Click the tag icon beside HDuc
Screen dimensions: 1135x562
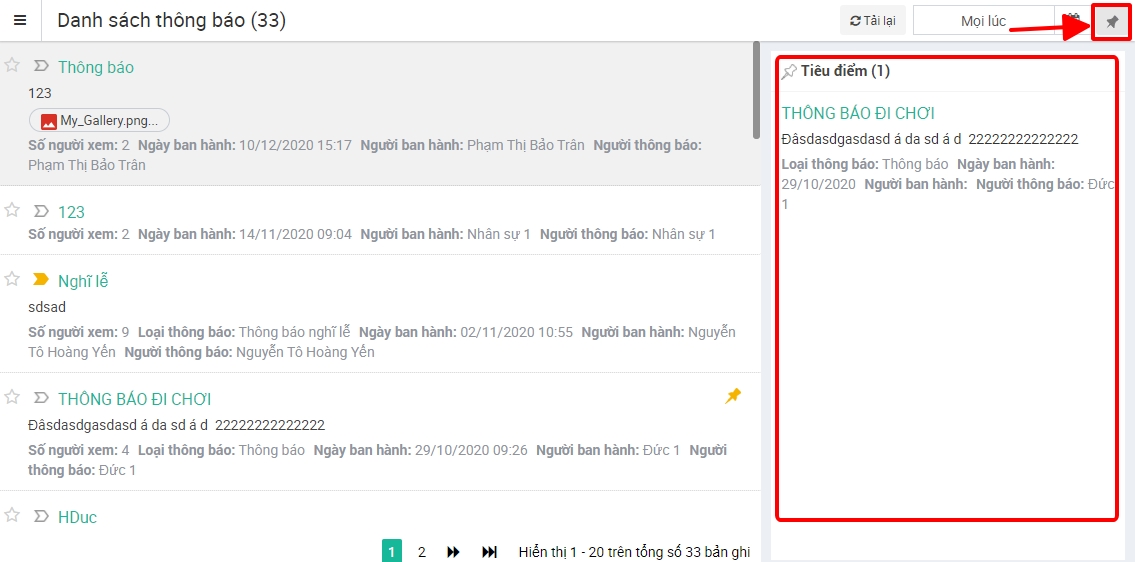click(x=41, y=516)
